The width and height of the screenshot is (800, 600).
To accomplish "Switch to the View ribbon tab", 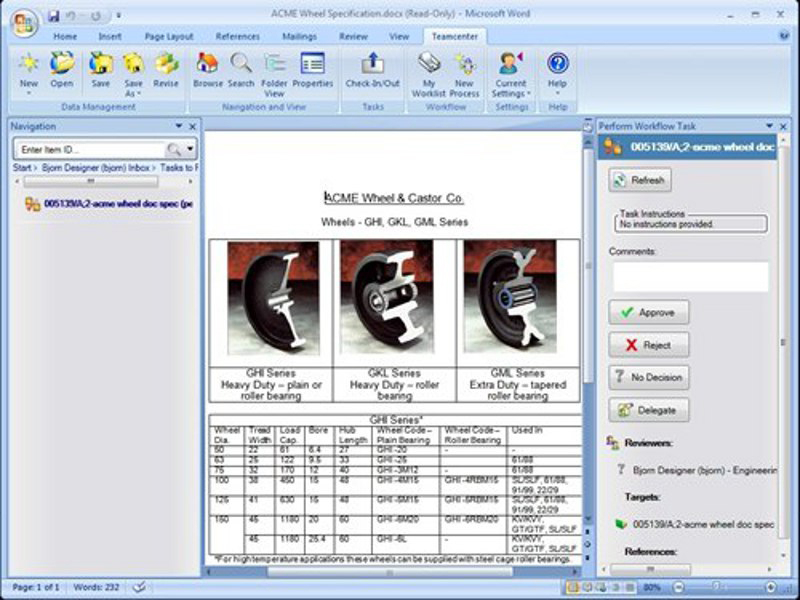I will 399,37.
